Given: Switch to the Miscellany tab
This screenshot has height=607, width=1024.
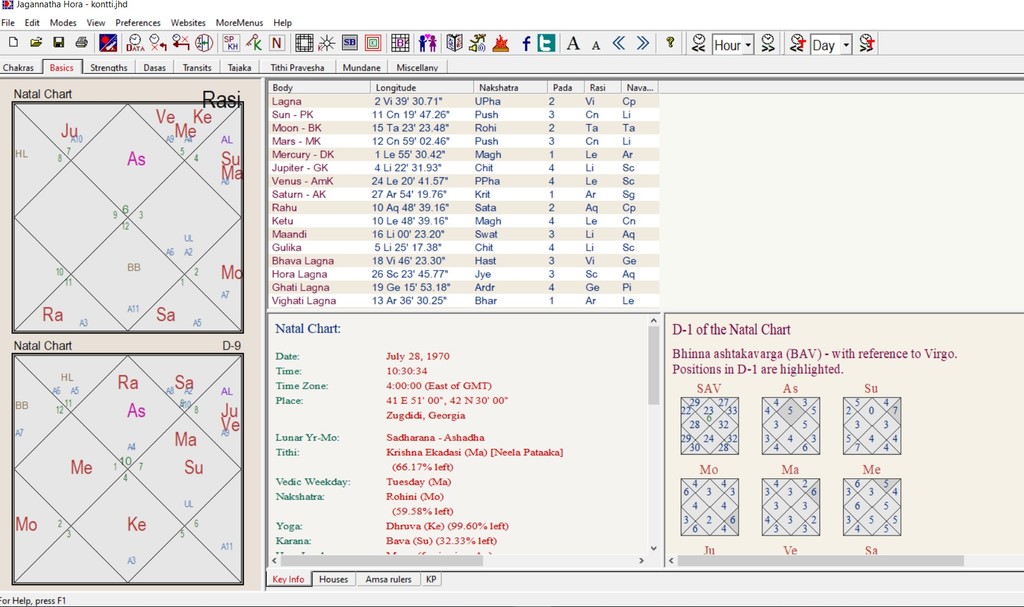Looking at the screenshot, I should point(417,67).
